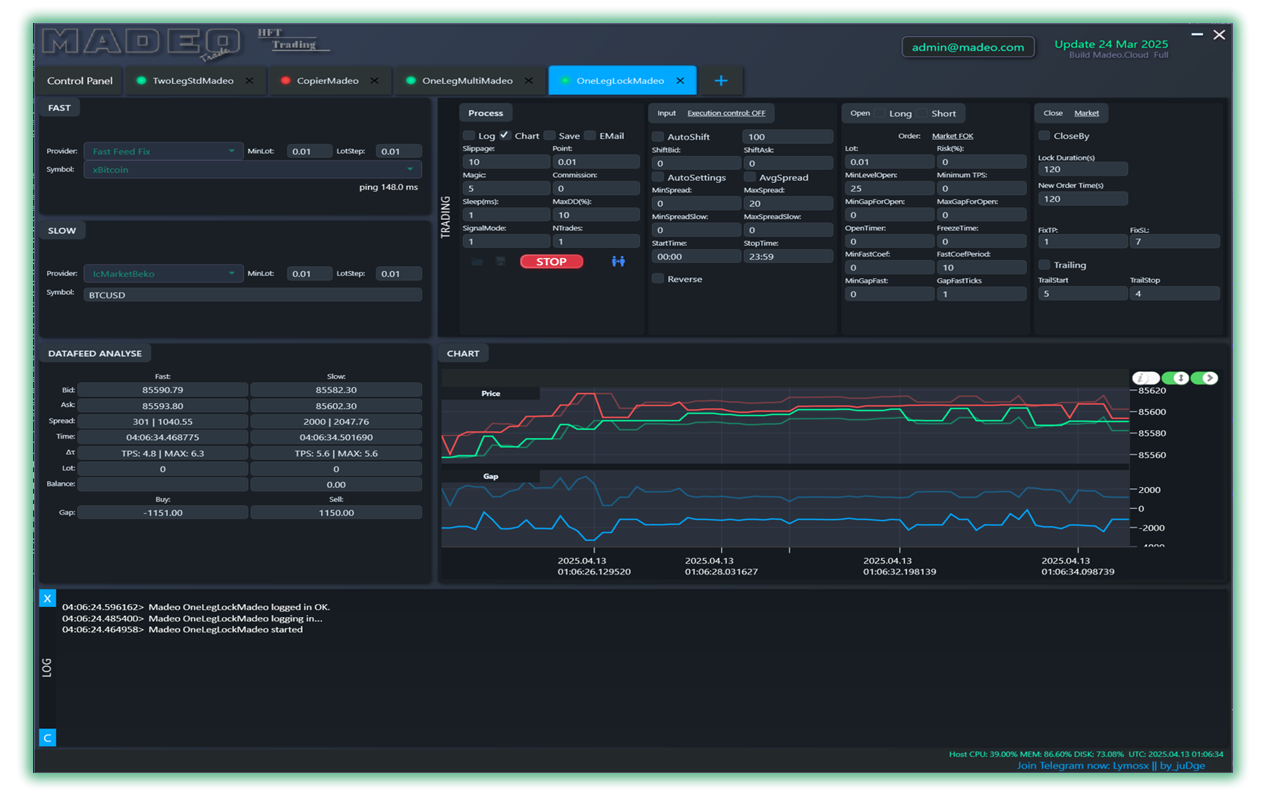The image size is (1265, 796).
Task: Click the blue two-people icon beside STOP
Action: point(618,262)
